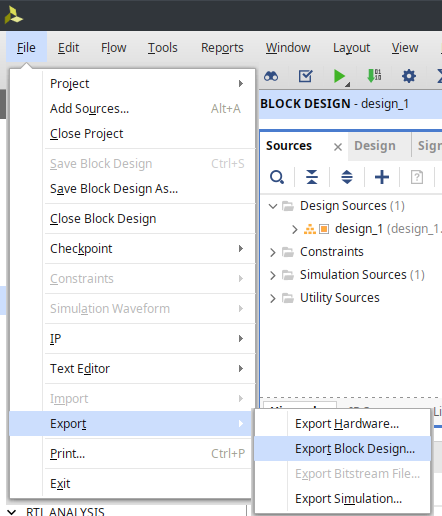
Task: Click Expand All icon in Sources panel
Action: tap(347, 177)
